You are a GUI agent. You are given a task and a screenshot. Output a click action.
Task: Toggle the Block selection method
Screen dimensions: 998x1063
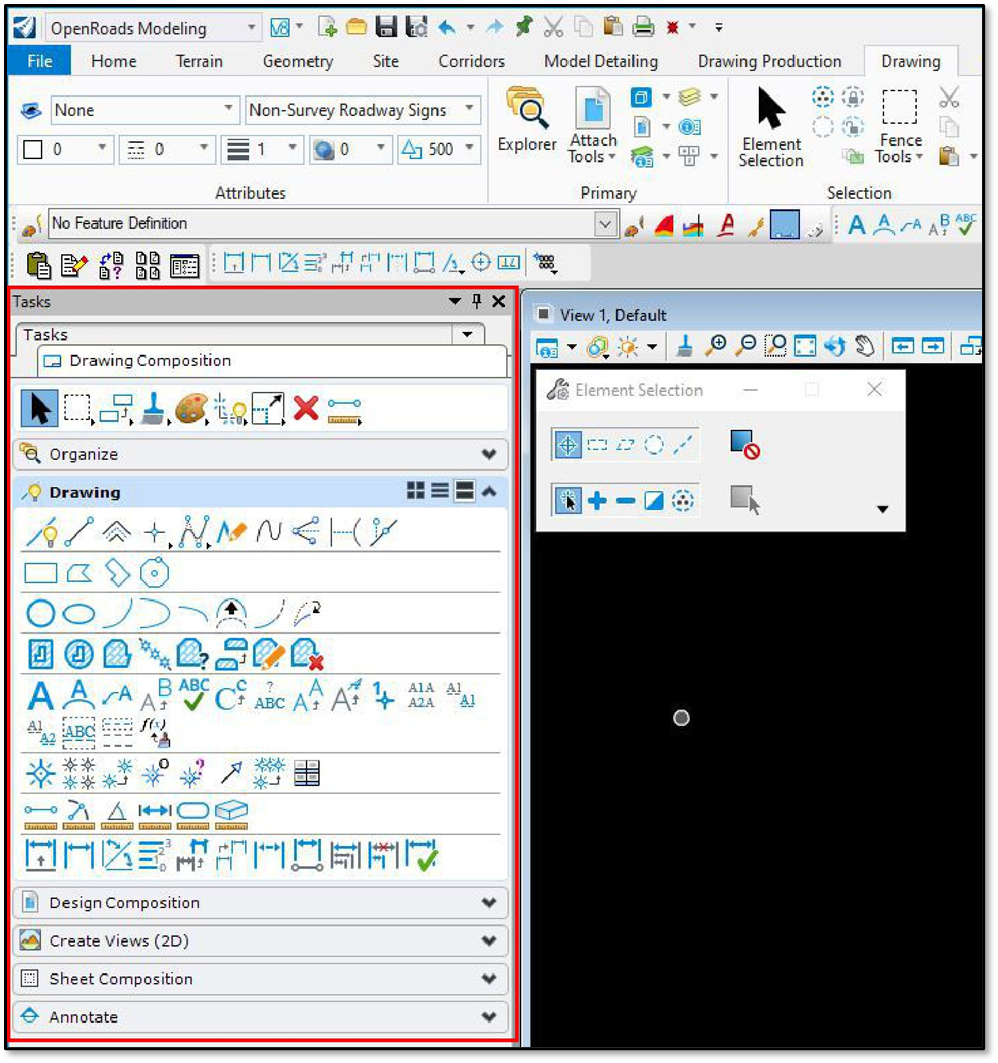tap(597, 445)
